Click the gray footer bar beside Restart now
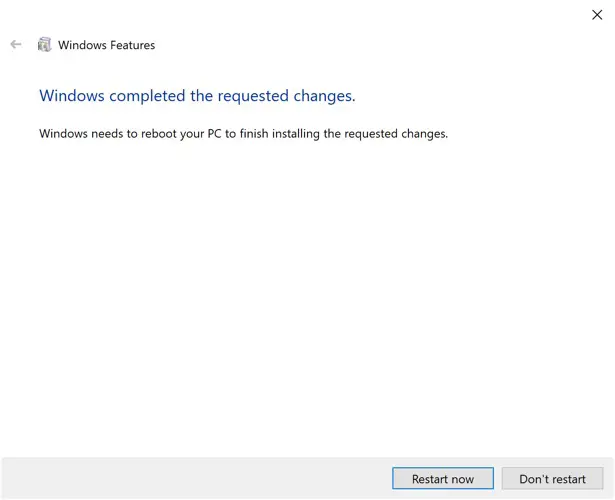This screenshot has width=615, height=500. 200,479
